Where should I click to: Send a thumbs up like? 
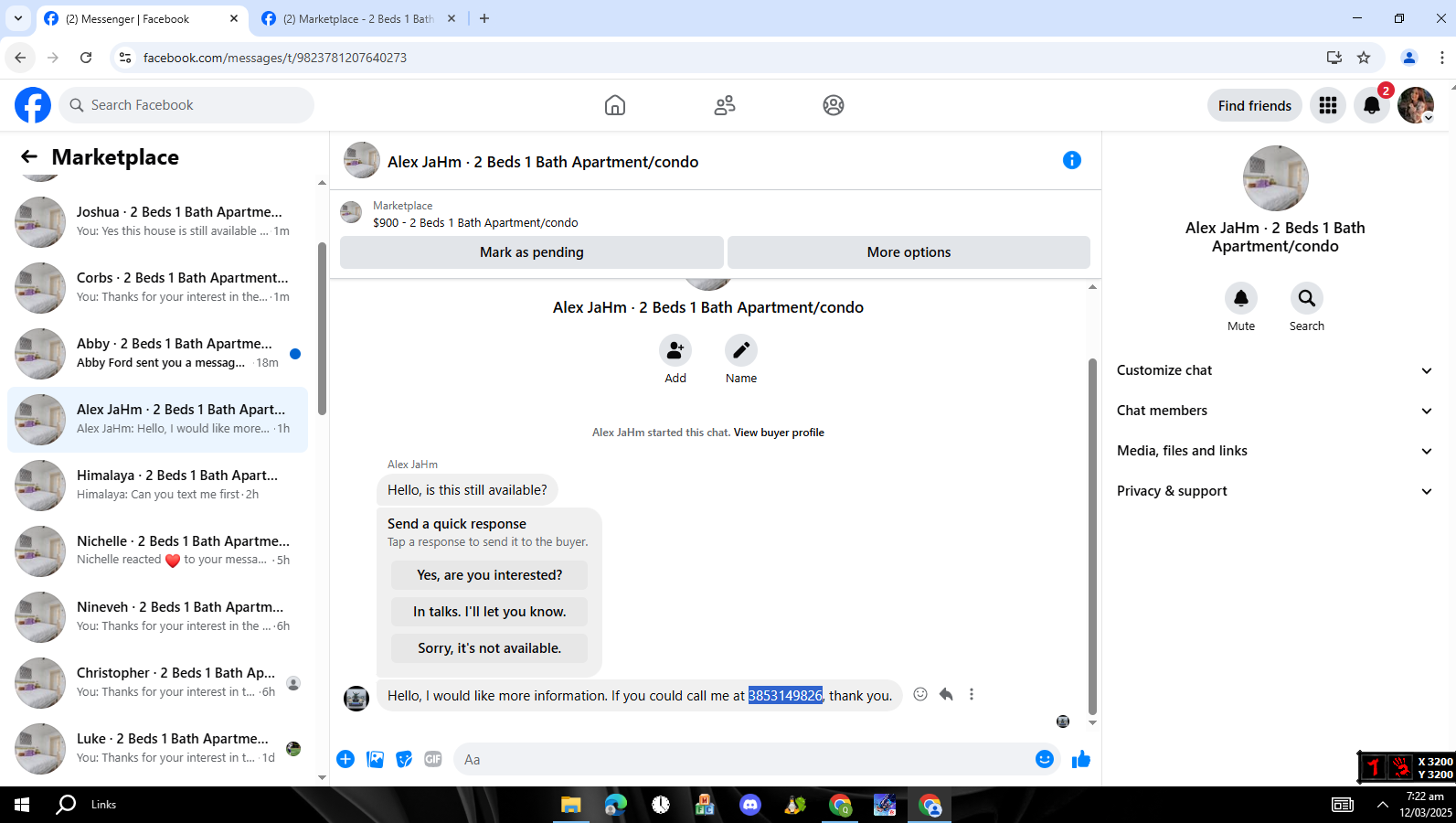pos(1081,759)
